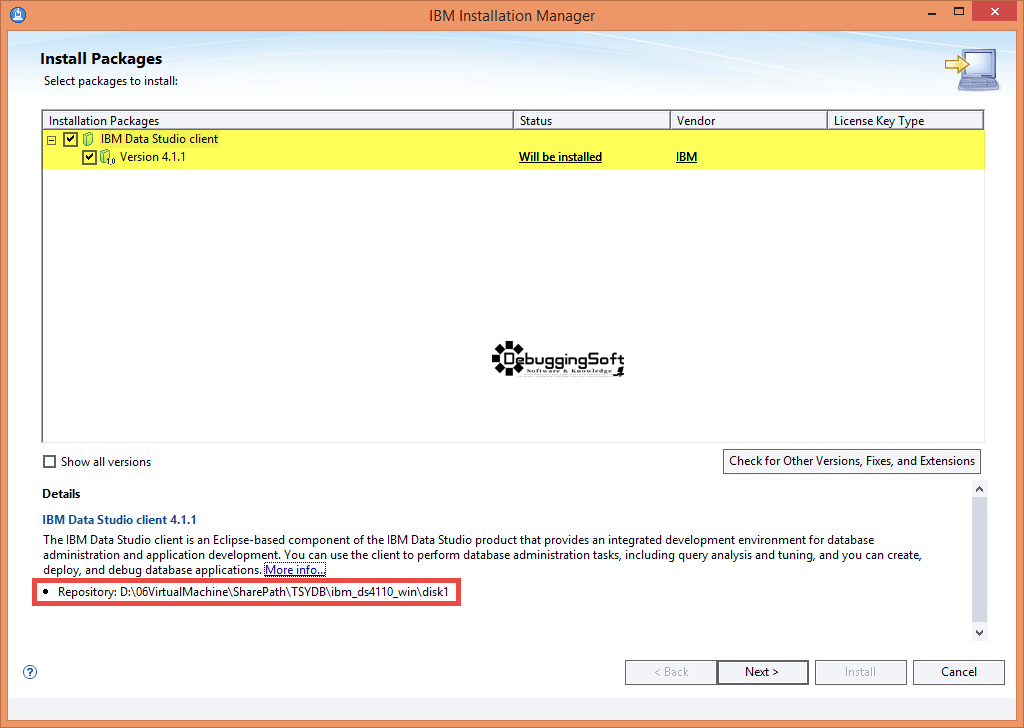Click the IBM Data Studio client 4.1.1 heading

120,520
